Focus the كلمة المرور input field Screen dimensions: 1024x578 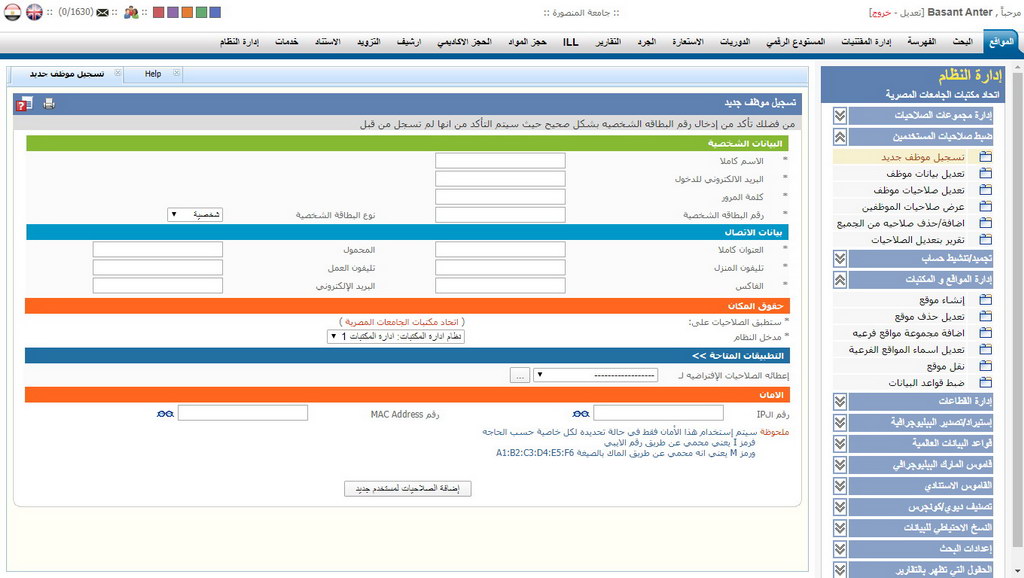tap(500, 197)
